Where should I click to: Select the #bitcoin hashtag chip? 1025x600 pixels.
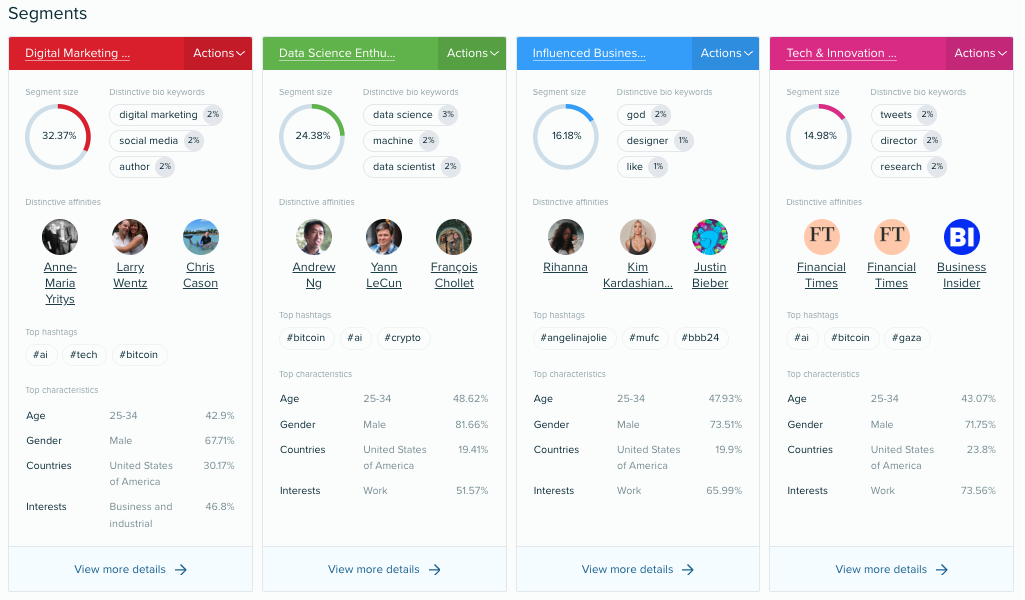click(306, 337)
